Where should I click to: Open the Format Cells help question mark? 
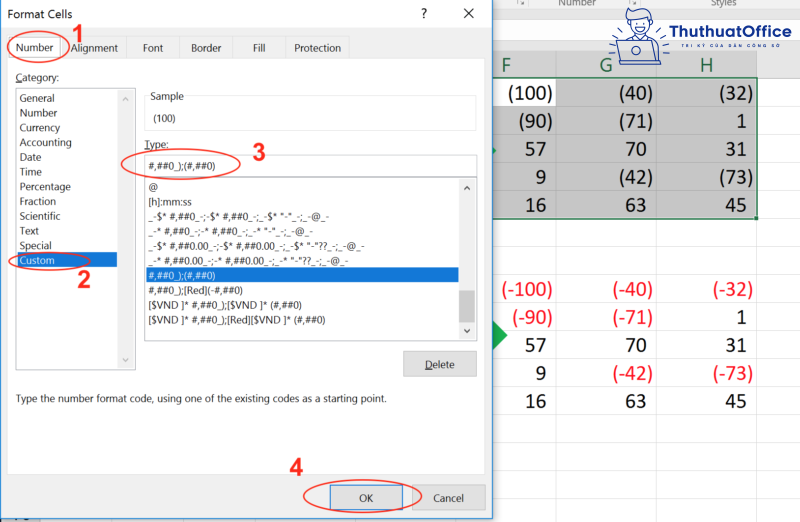point(424,14)
